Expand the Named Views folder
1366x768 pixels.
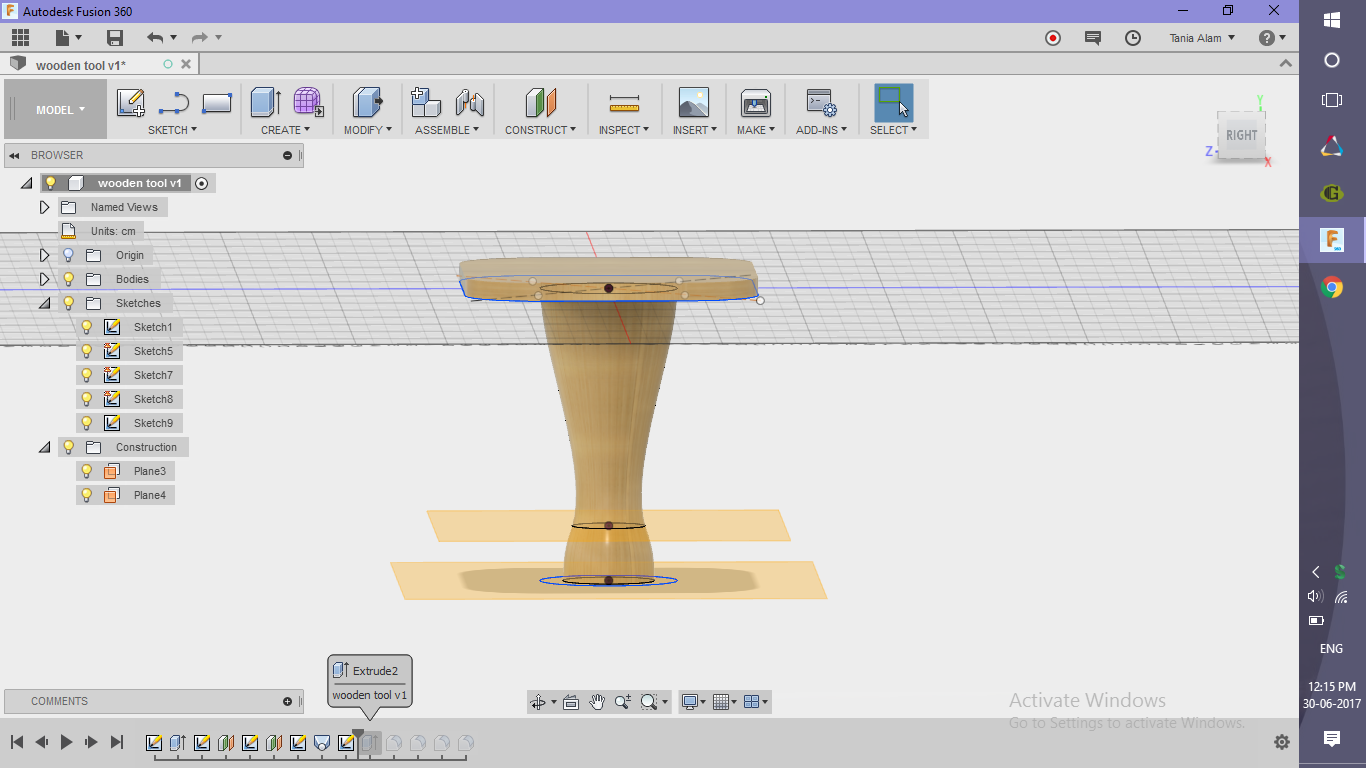click(x=44, y=207)
